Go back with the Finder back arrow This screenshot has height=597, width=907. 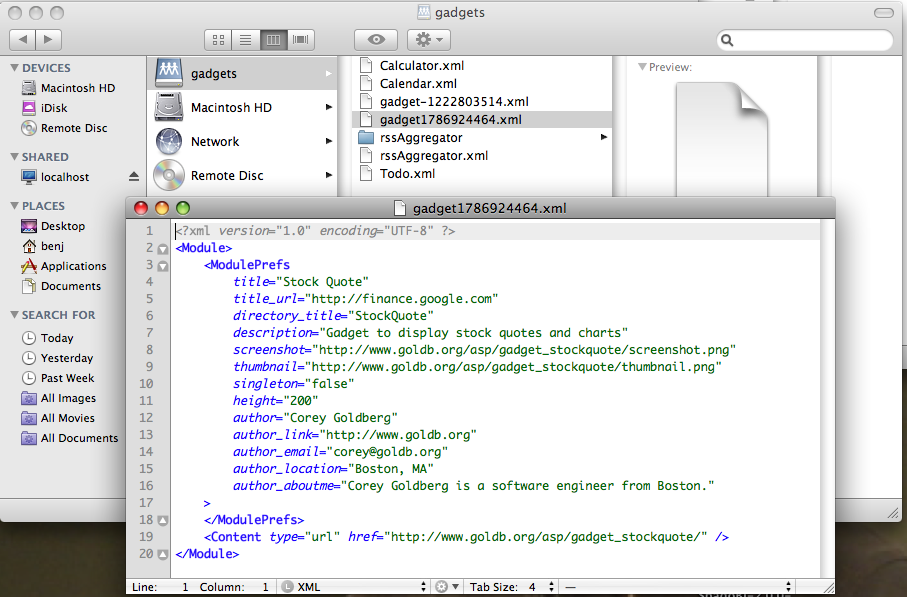tap(22, 40)
